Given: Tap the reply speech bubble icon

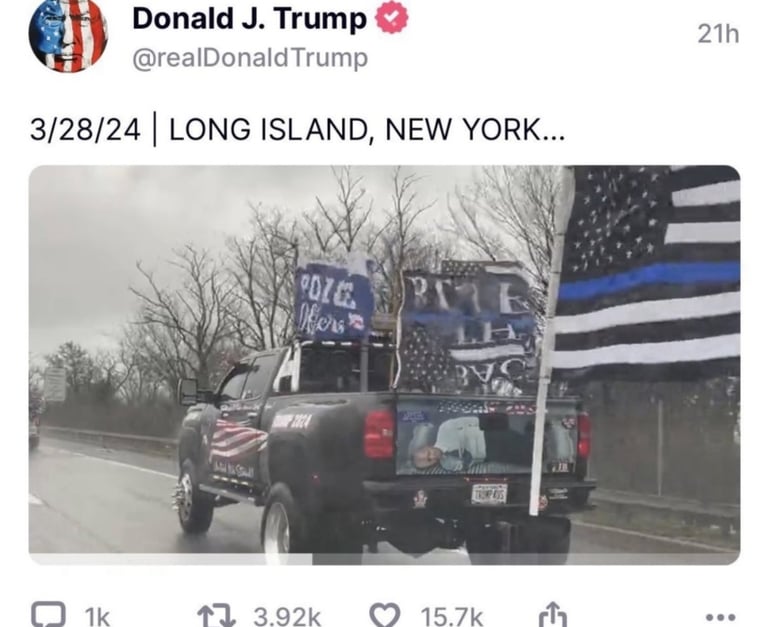Looking at the screenshot, I should (48, 614).
